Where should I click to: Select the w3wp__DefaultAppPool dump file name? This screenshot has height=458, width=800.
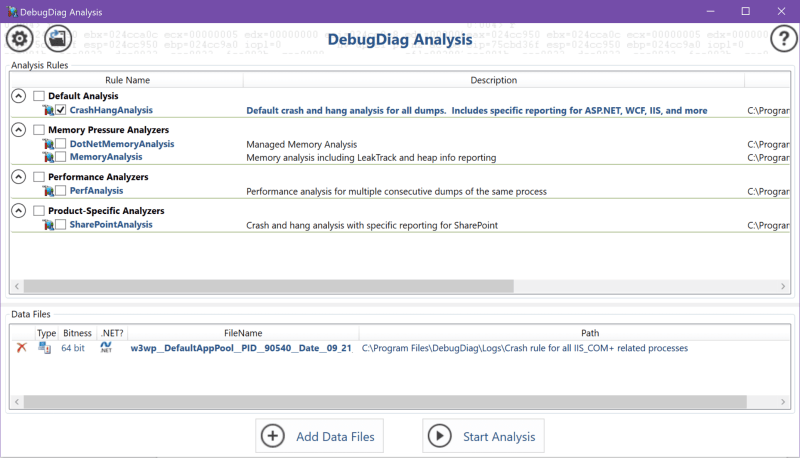[241, 348]
